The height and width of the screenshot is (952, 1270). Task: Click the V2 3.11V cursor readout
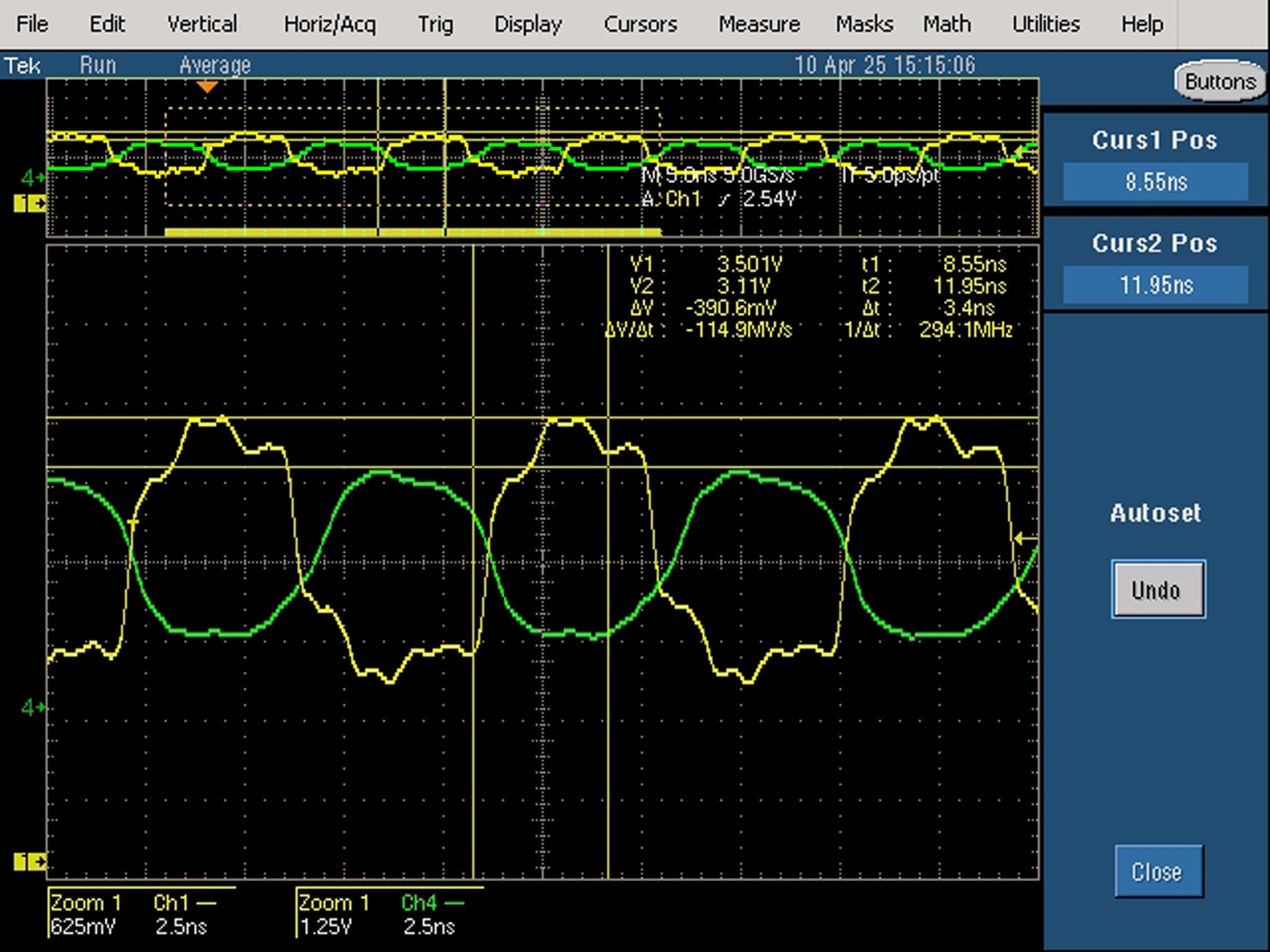(x=700, y=286)
